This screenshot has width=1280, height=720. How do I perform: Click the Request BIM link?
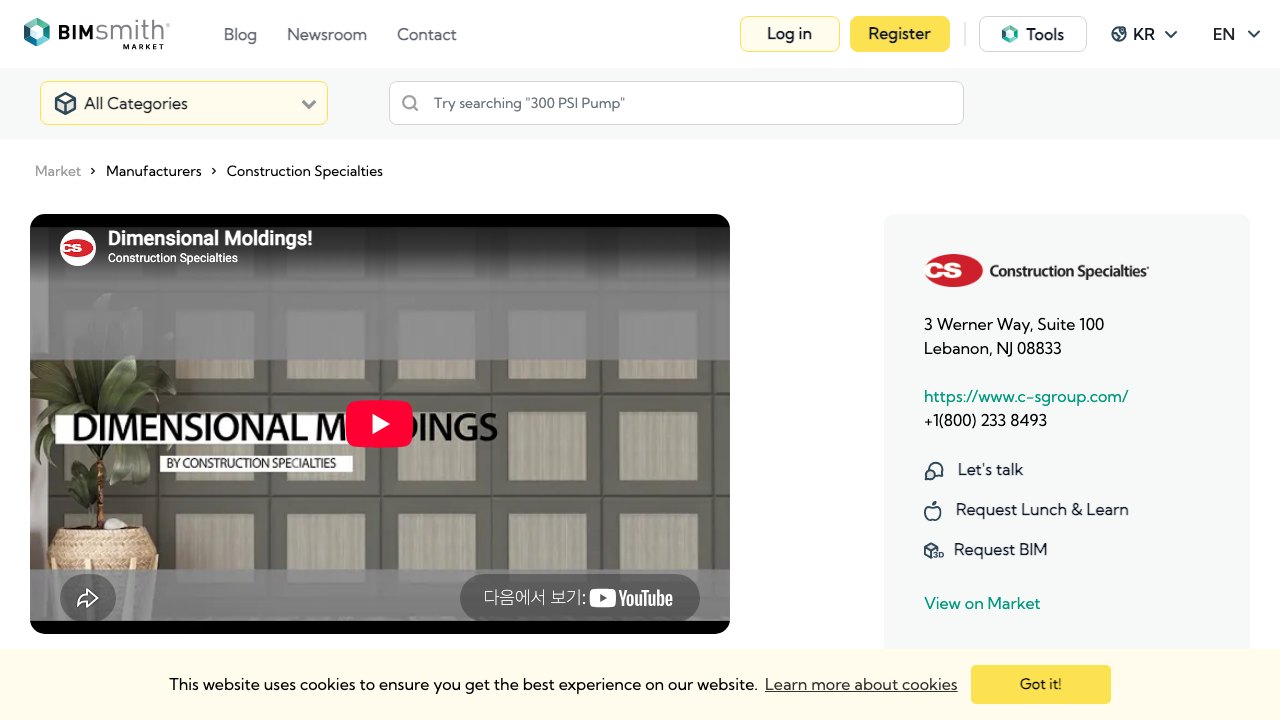(1000, 549)
